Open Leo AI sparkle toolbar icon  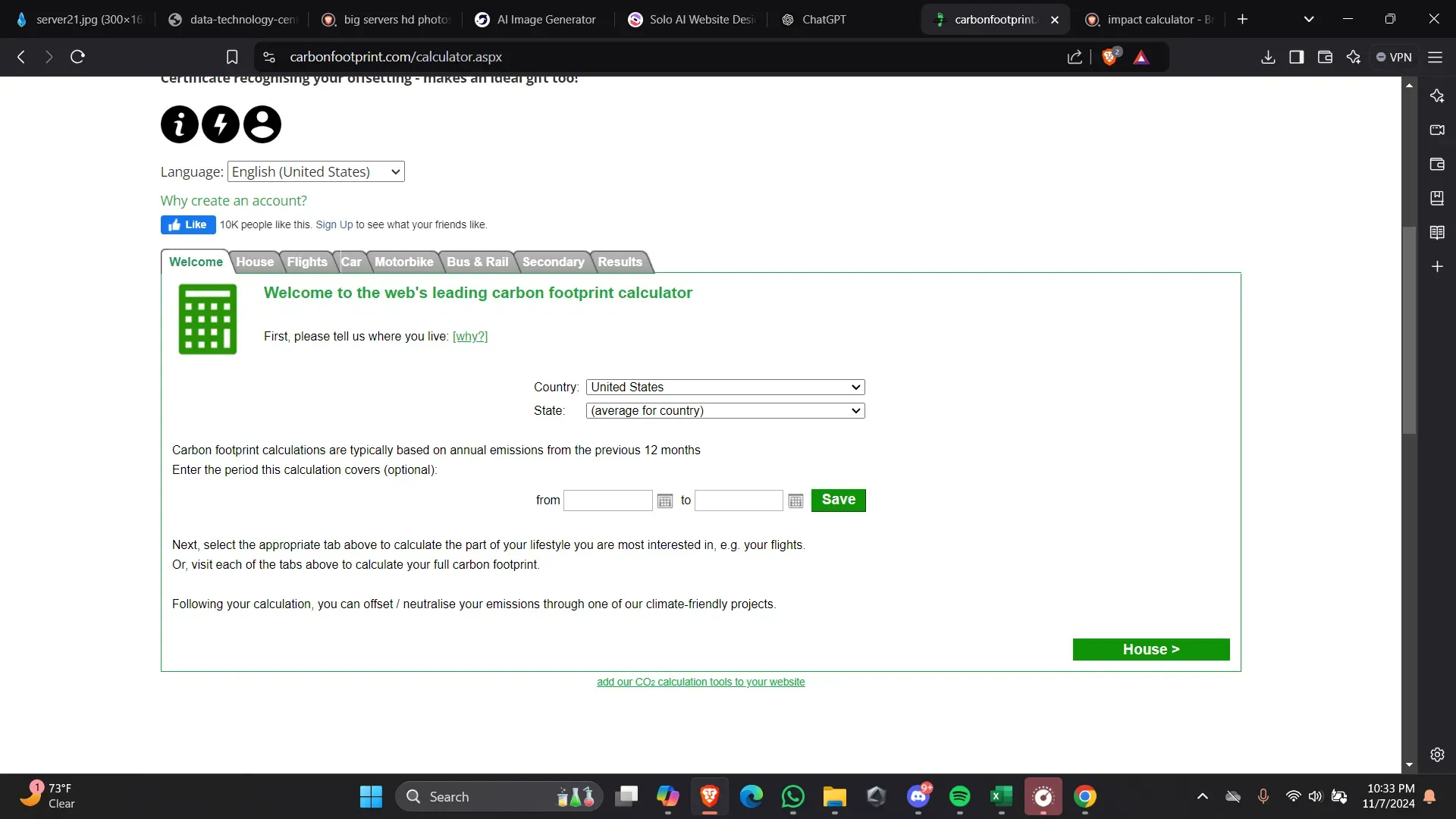point(1354,57)
